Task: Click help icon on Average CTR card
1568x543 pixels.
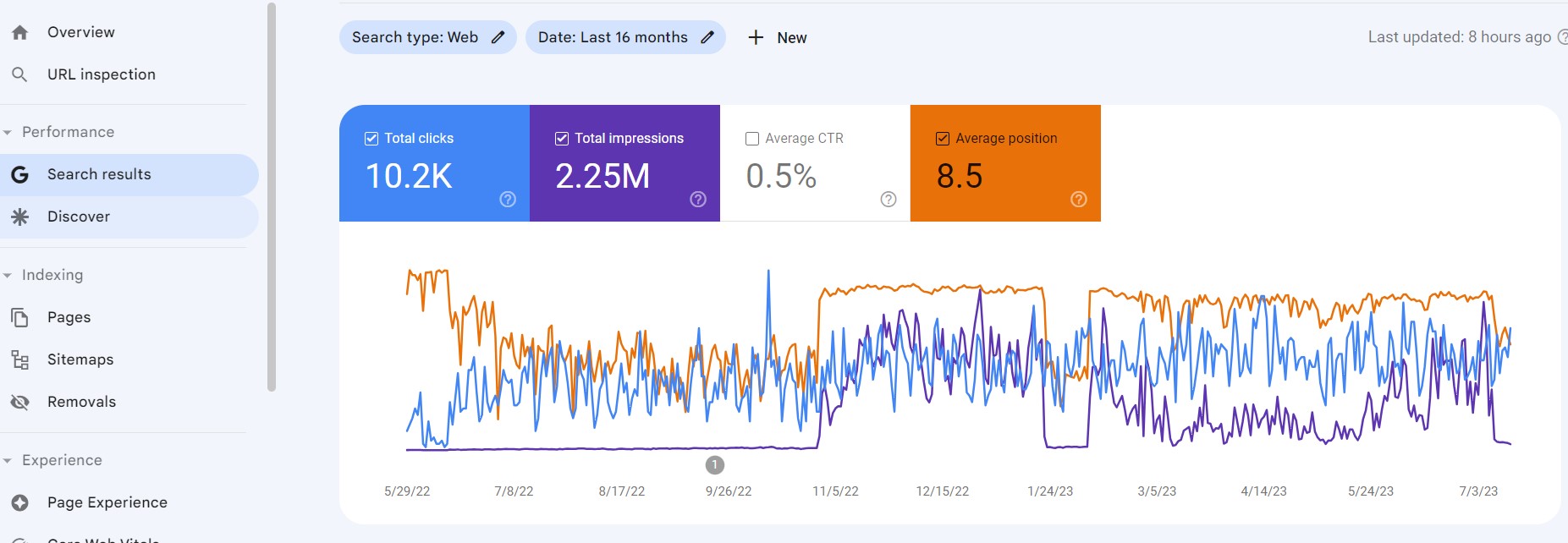Action: coord(889,200)
